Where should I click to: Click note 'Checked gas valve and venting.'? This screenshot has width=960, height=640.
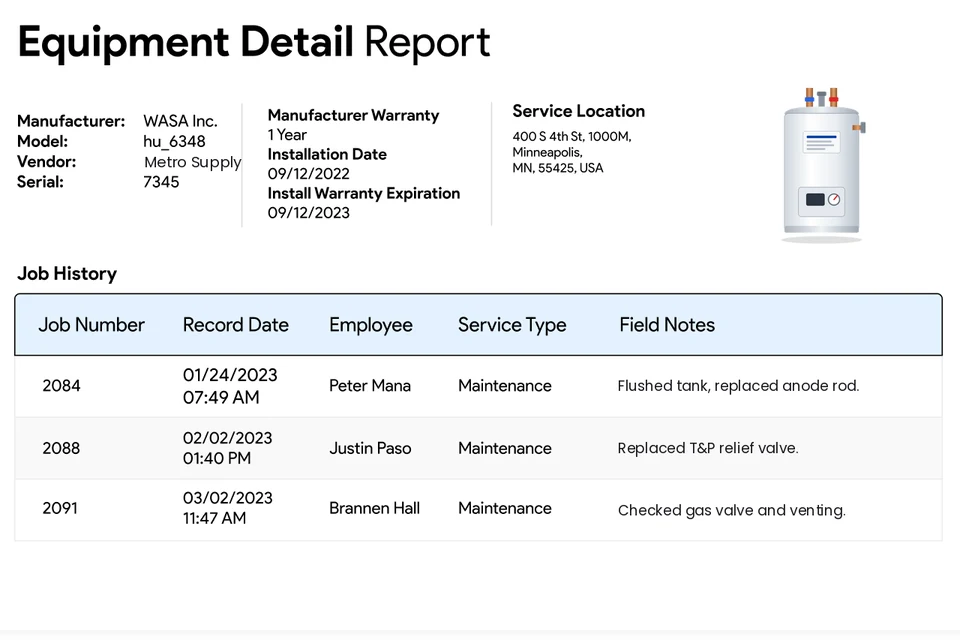pos(732,510)
